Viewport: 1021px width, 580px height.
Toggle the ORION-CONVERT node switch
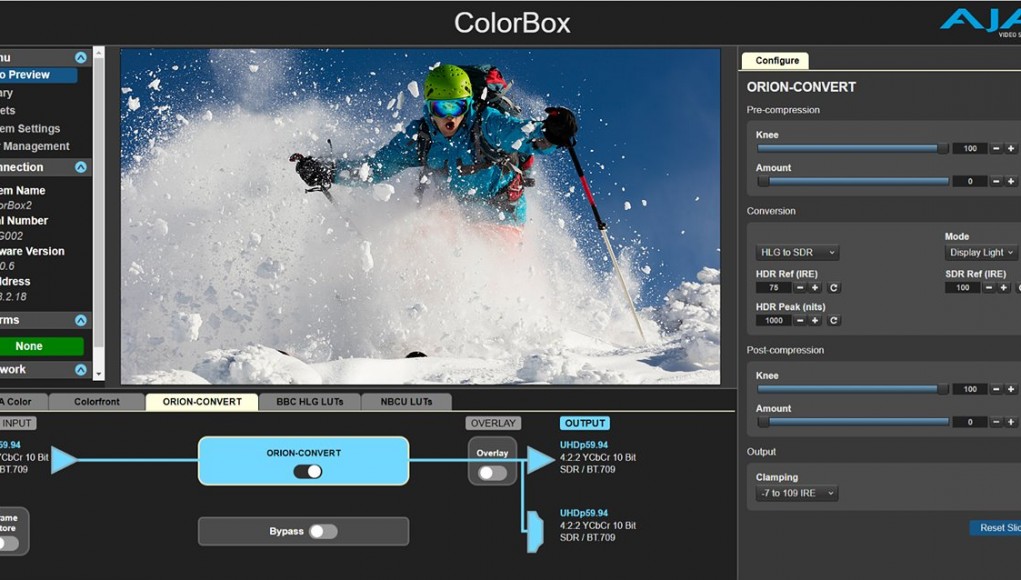(308, 471)
